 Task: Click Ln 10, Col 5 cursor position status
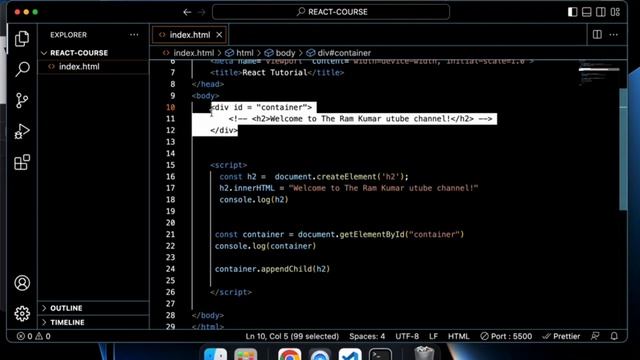(x=292, y=336)
